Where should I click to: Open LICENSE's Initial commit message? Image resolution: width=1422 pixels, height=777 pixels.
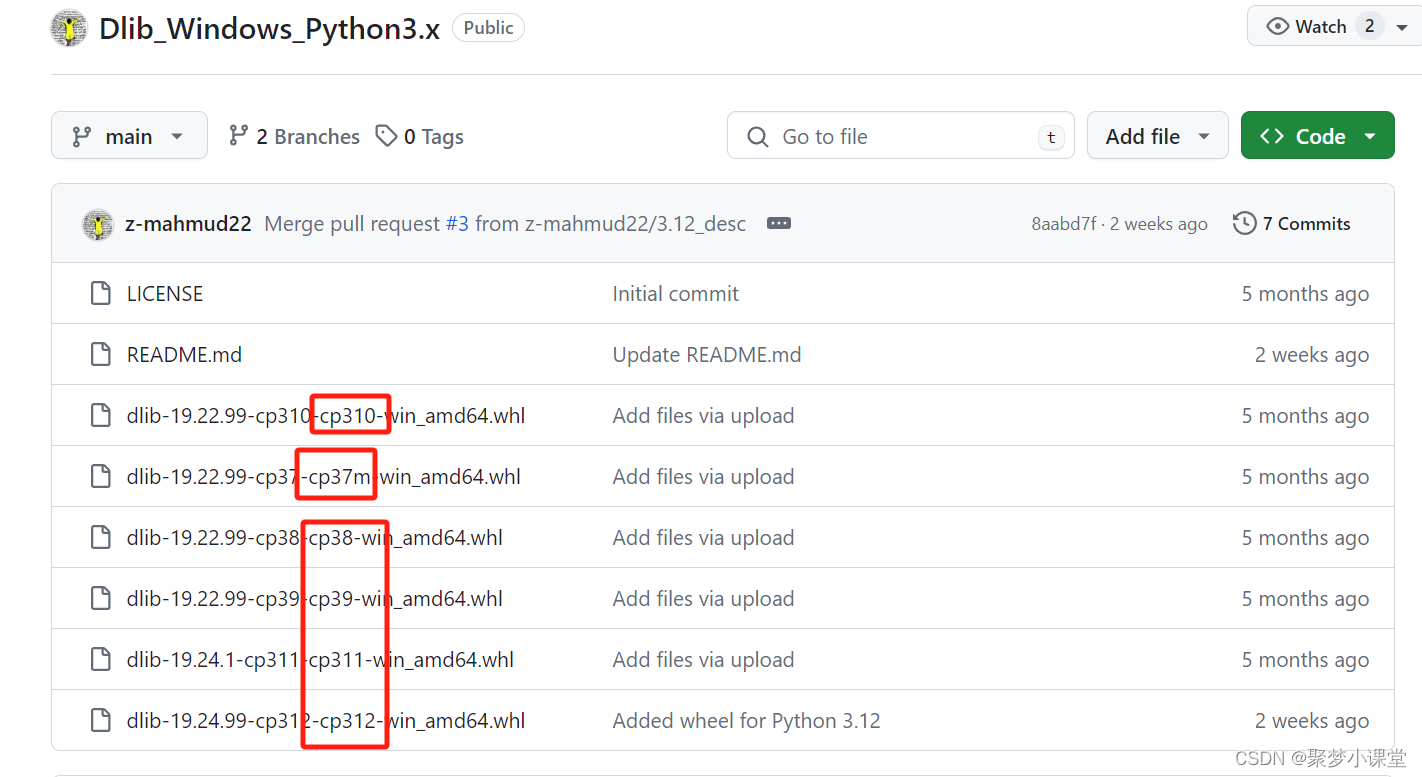pos(676,293)
